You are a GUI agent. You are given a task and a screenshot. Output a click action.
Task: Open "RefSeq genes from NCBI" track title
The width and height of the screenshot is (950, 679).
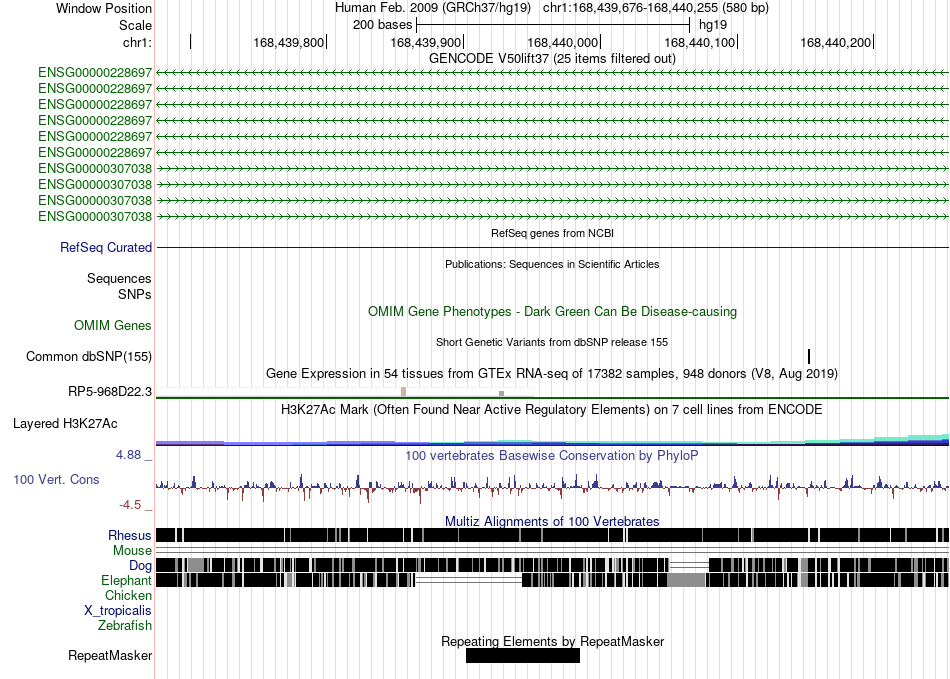click(x=552, y=233)
